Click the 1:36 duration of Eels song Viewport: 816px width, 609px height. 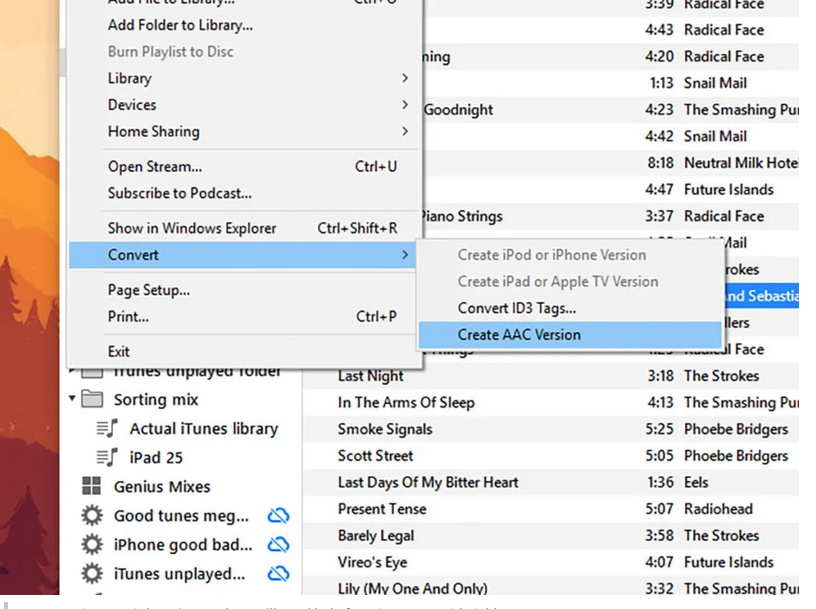[x=660, y=482]
